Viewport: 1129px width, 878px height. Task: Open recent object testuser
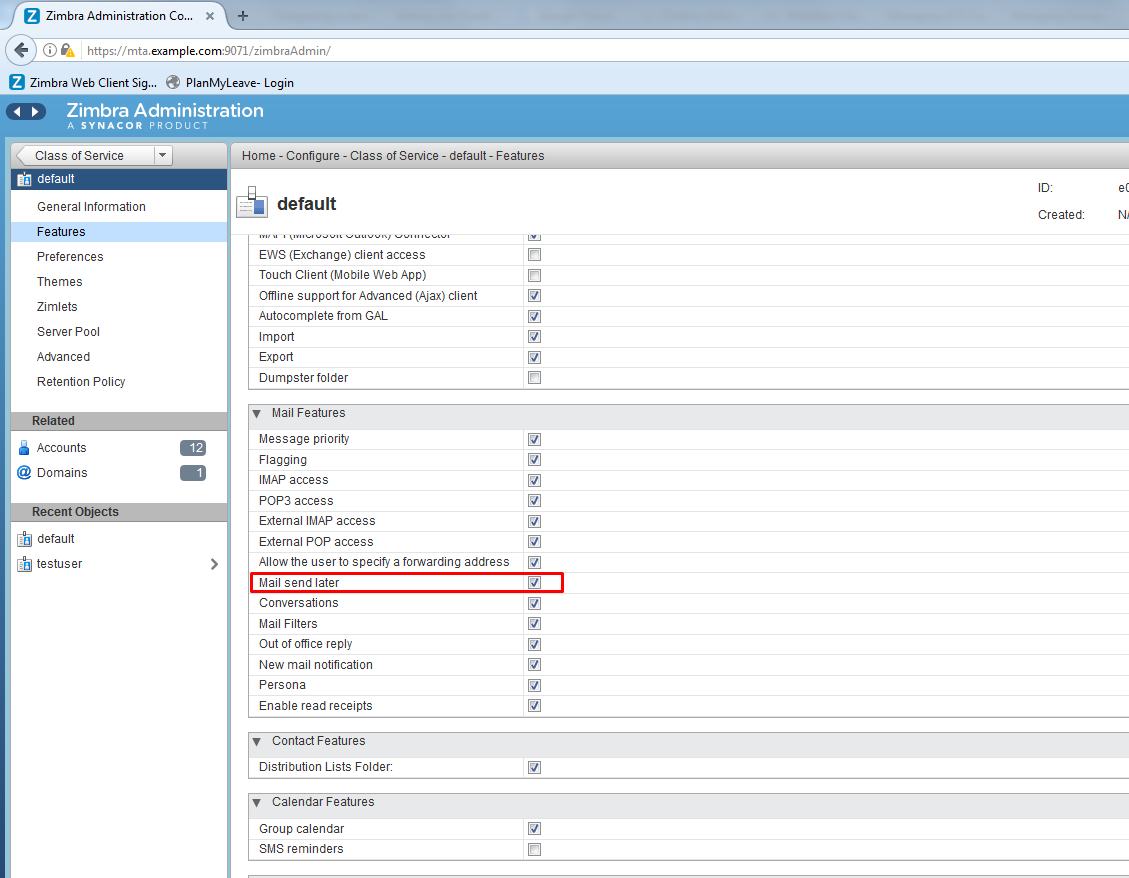point(59,564)
